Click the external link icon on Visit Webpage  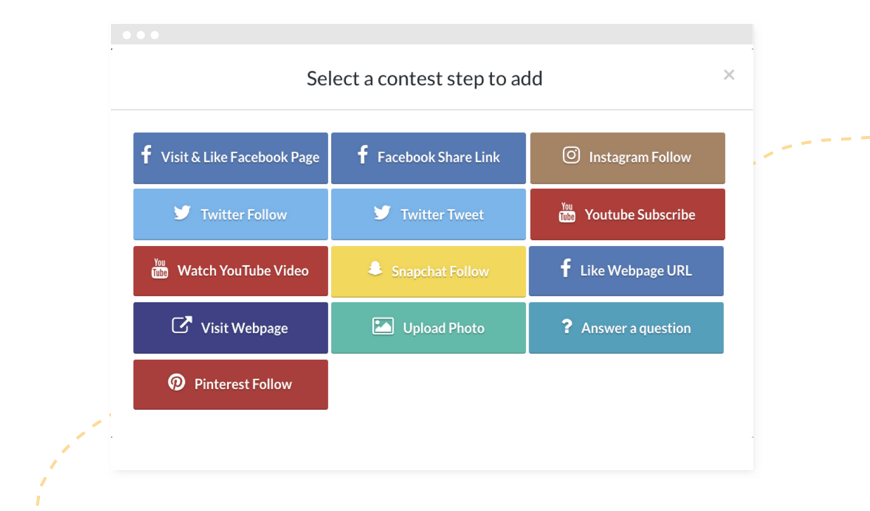(181, 325)
